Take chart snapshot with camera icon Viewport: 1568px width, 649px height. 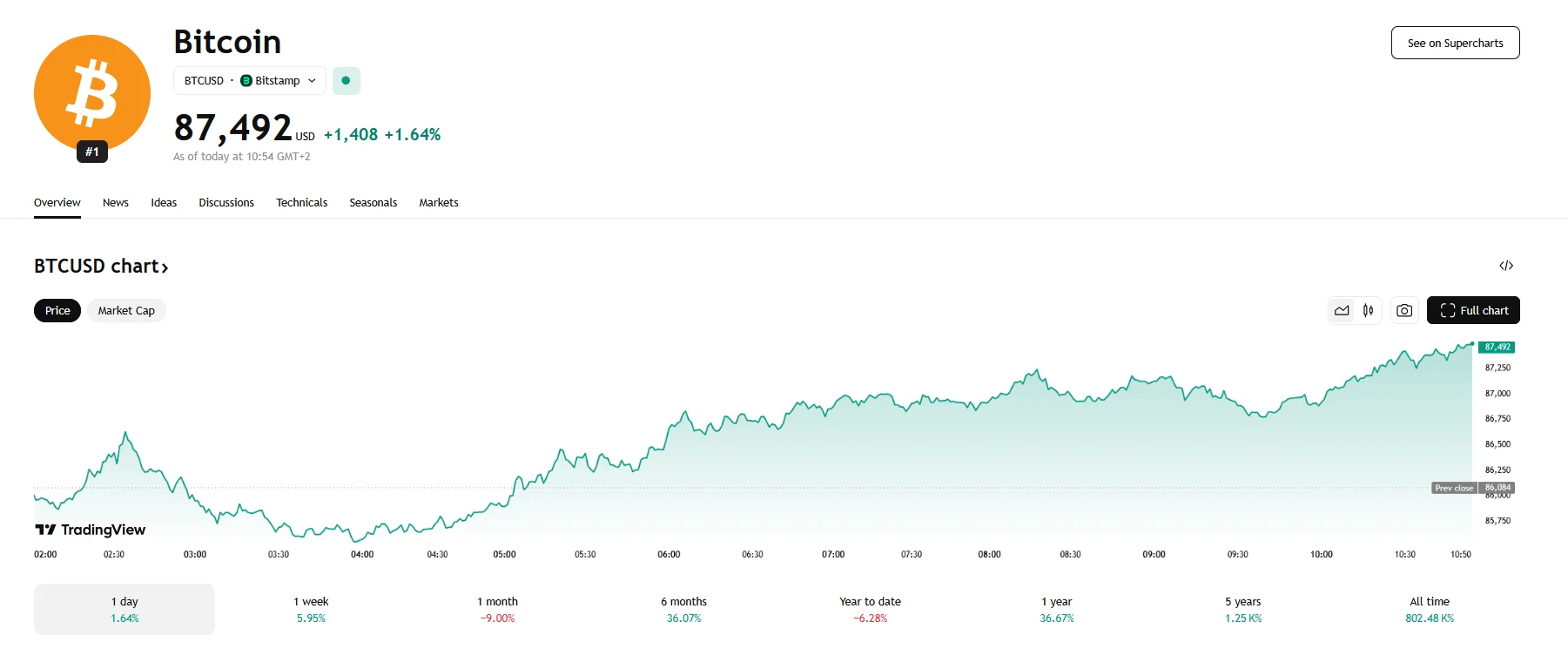tap(1403, 310)
